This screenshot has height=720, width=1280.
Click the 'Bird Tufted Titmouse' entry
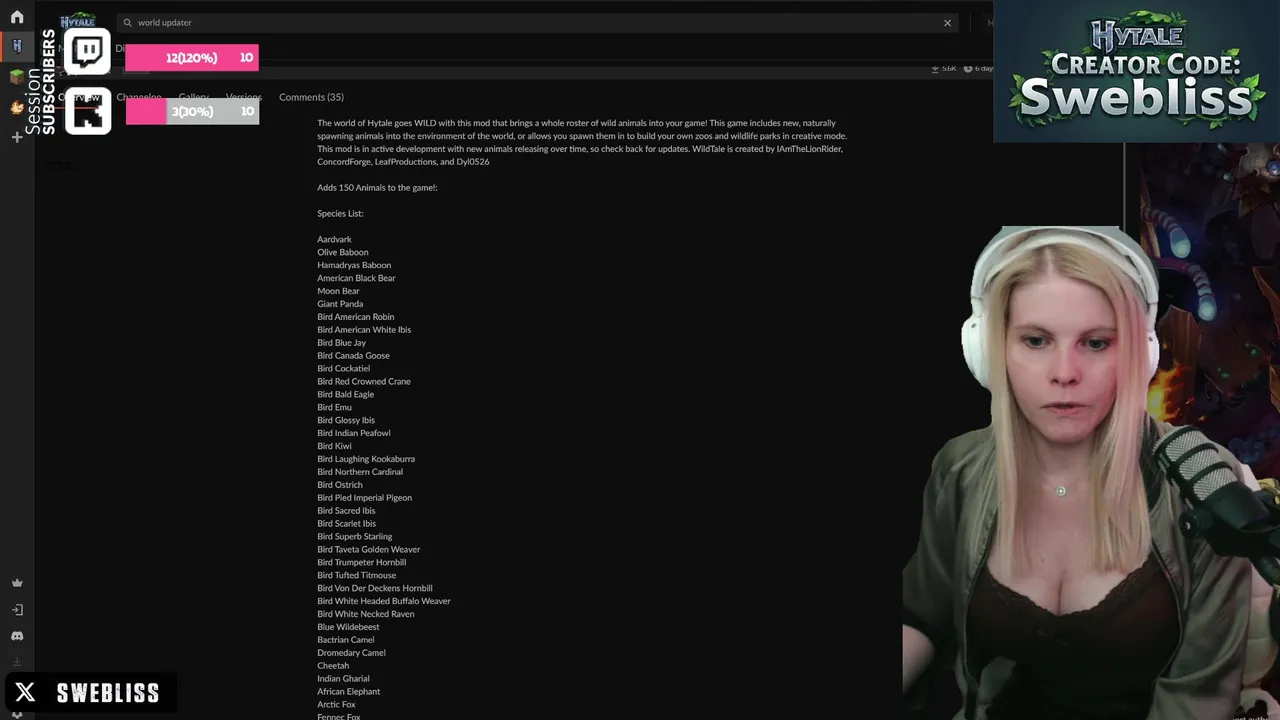click(x=357, y=576)
